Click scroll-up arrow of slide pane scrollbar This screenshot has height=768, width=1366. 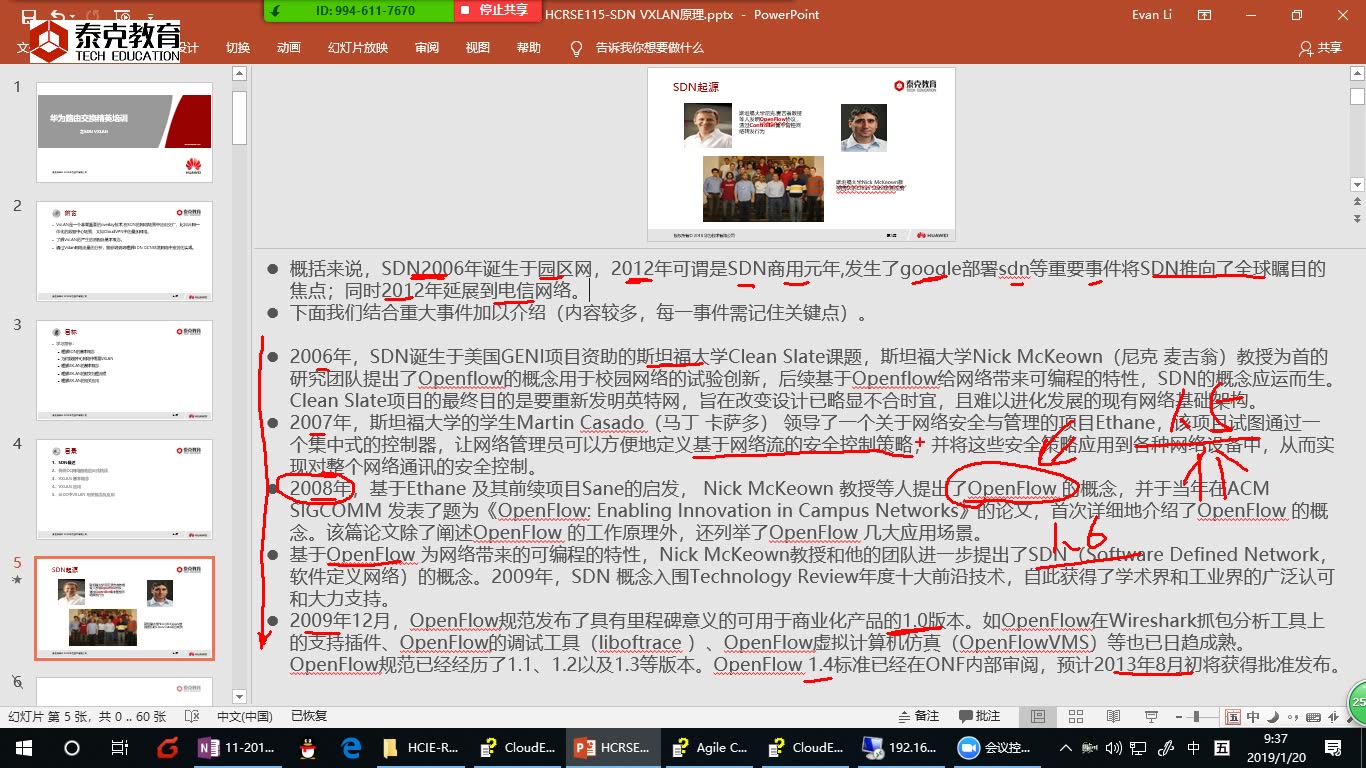click(1357, 73)
